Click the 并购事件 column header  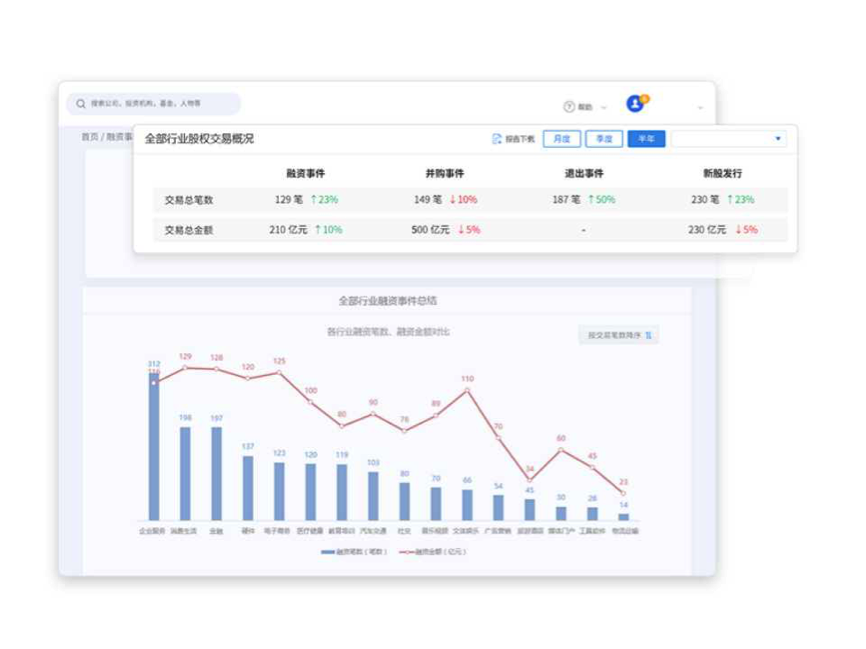click(x=444, y=173)
